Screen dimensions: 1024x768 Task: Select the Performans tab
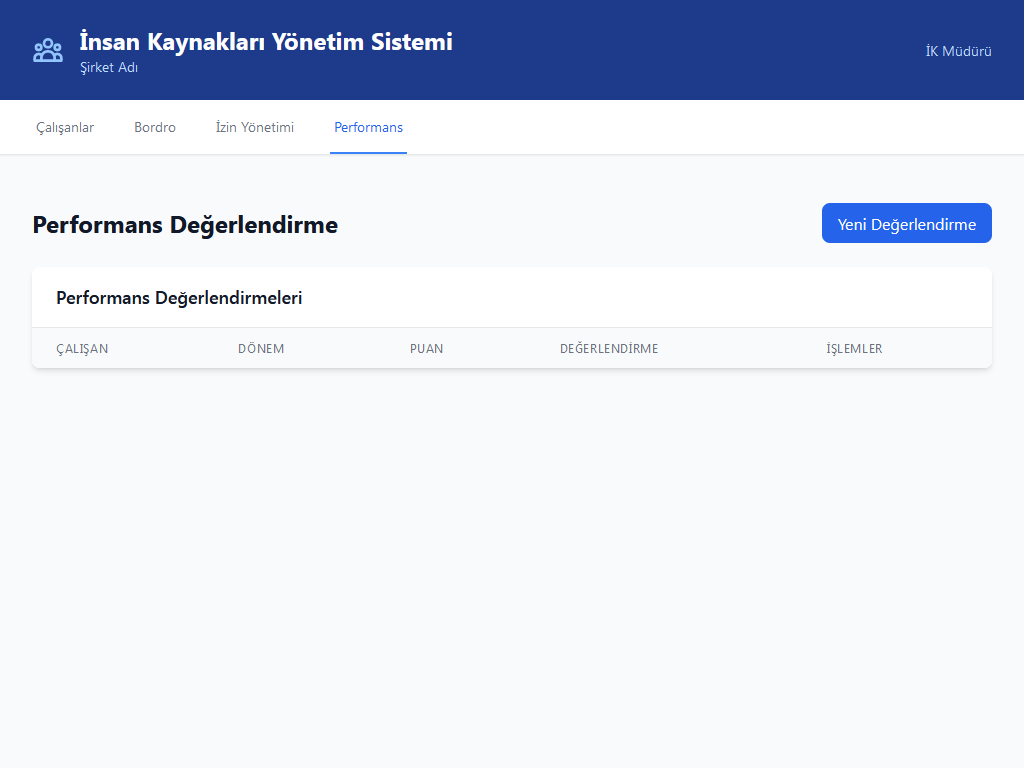pos(368,127)
